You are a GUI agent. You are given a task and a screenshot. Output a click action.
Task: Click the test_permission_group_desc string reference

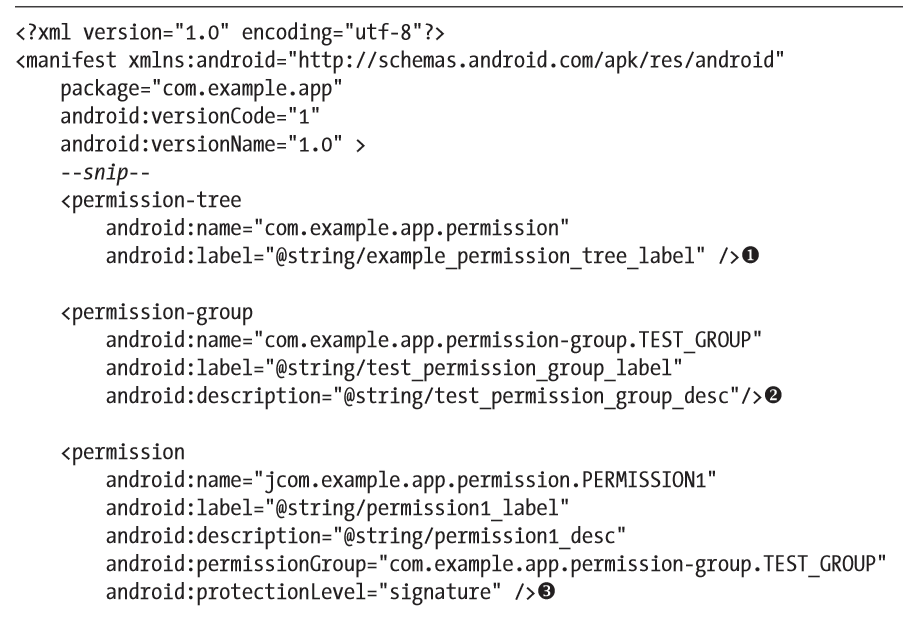point(541,396)
